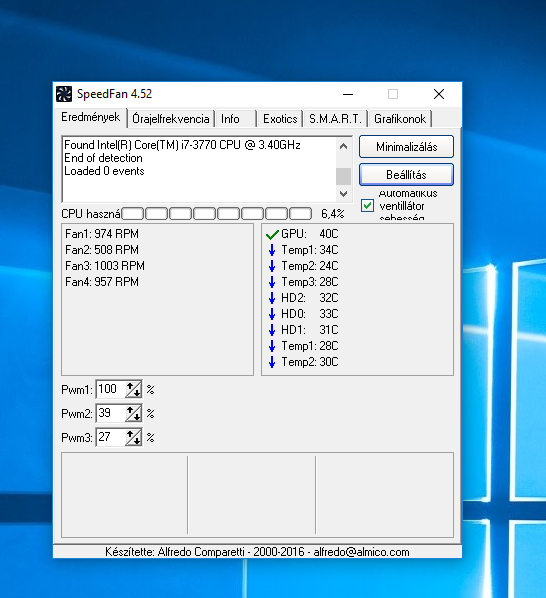
Task: Open settings with the Beállítás button
Action: (406, 175)
